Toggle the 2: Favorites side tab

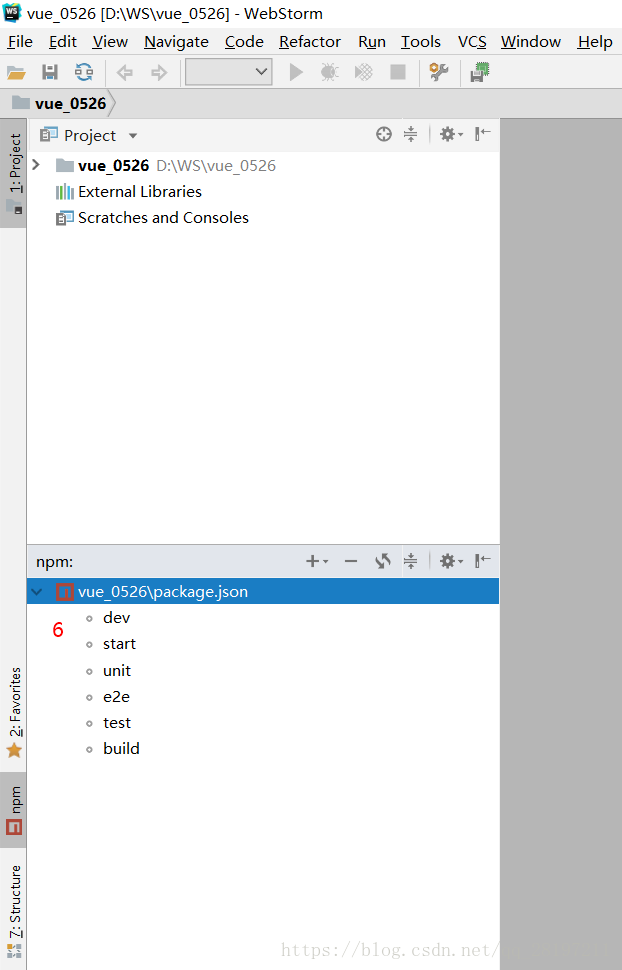pyautogui.click(x=14, y=711)
